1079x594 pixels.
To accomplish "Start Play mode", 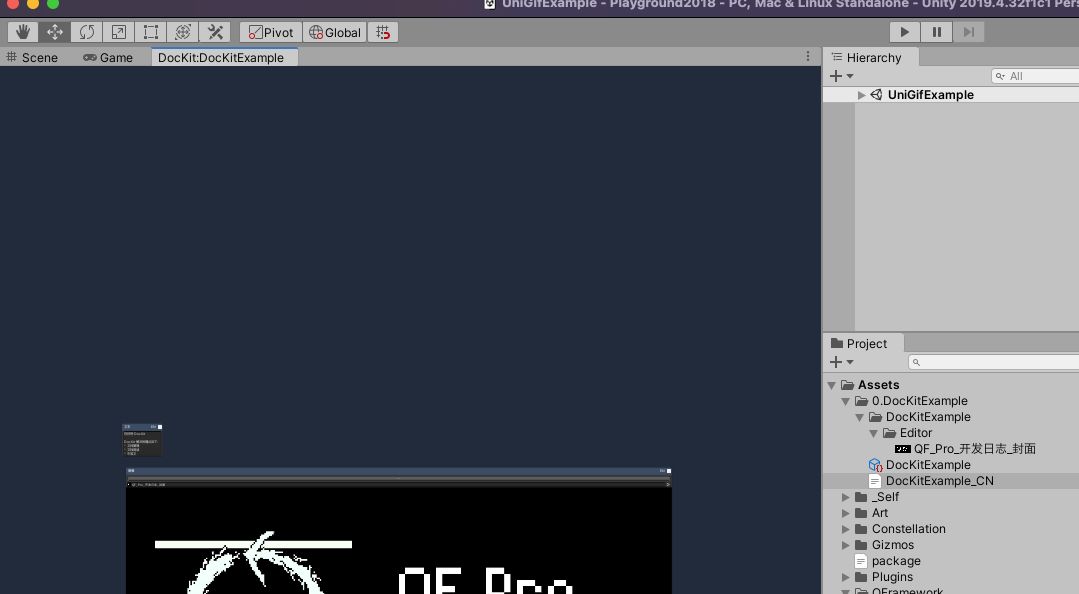I will tap(904, 32).
